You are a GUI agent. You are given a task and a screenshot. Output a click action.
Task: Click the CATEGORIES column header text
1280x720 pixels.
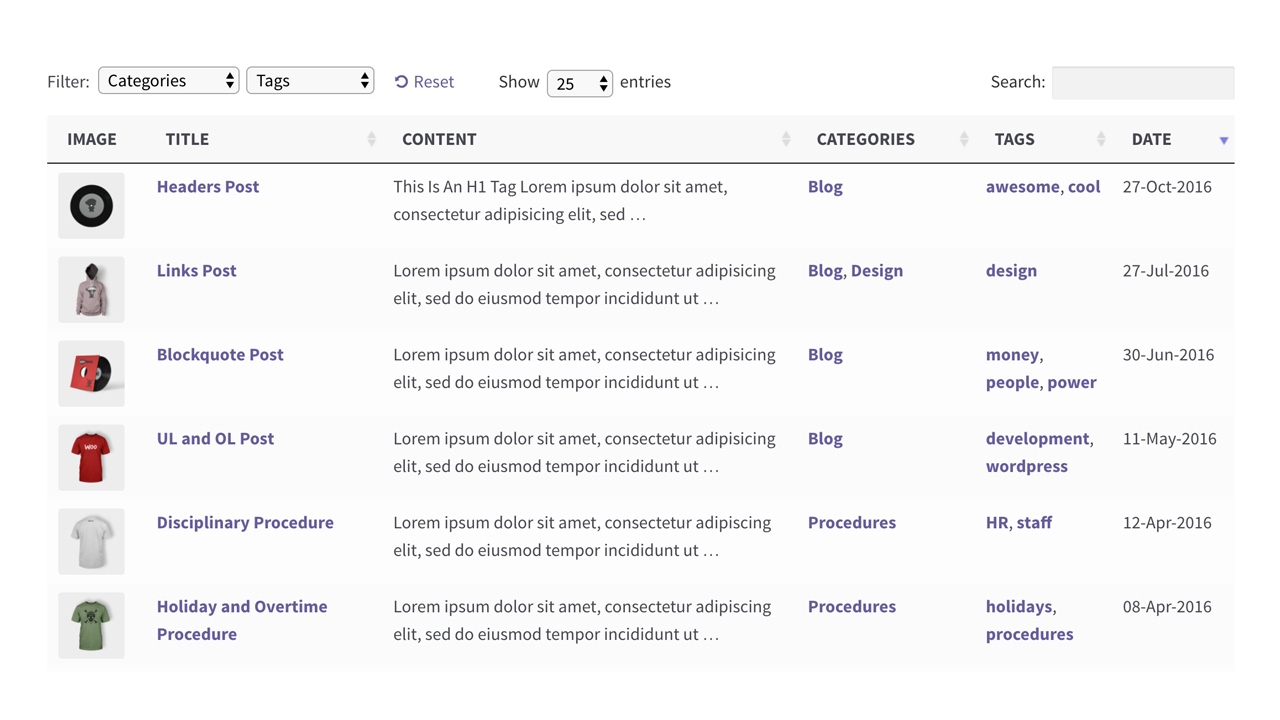(866, 140)
